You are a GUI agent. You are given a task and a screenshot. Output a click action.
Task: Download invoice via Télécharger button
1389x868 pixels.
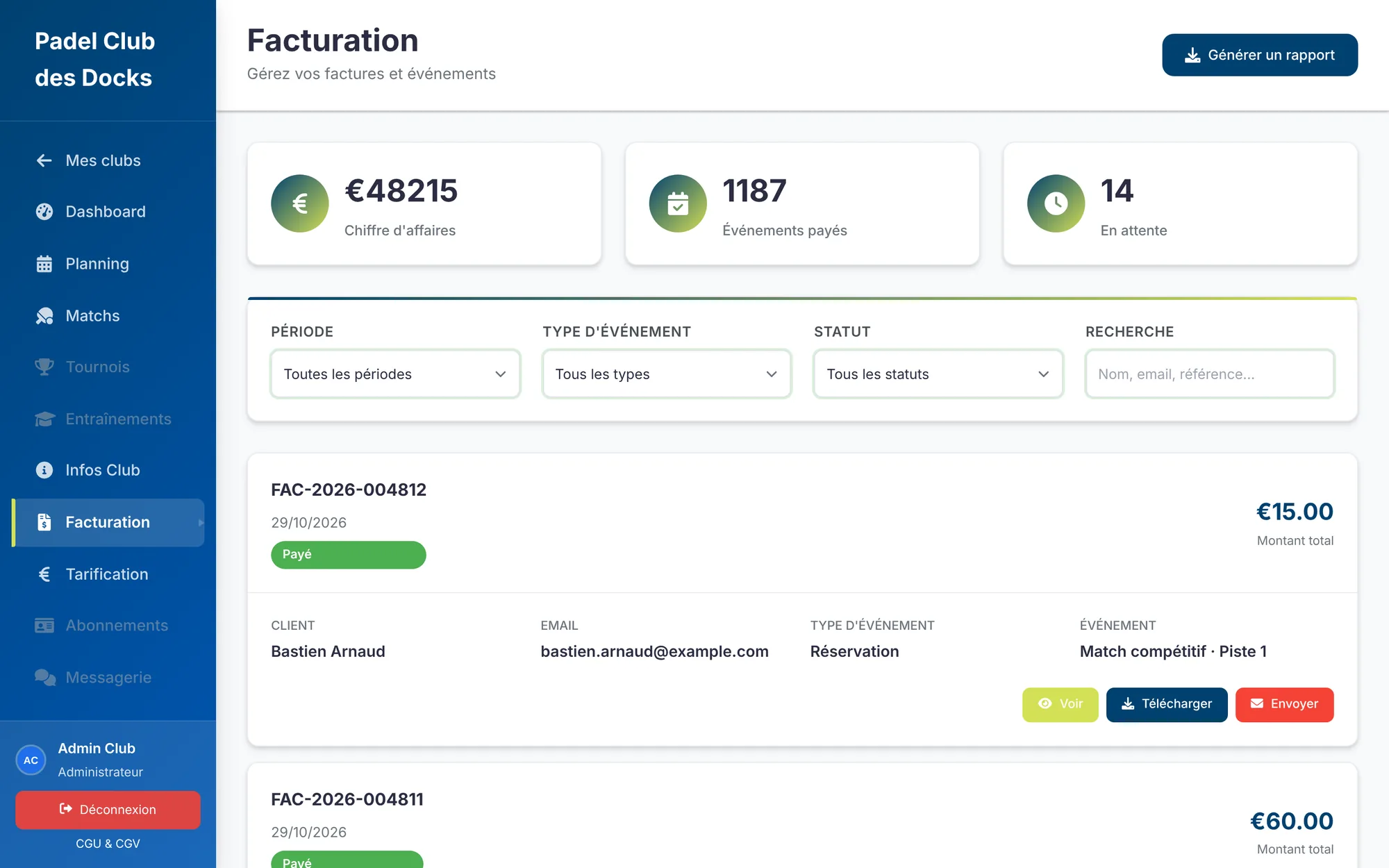[x=1167, y=704]
